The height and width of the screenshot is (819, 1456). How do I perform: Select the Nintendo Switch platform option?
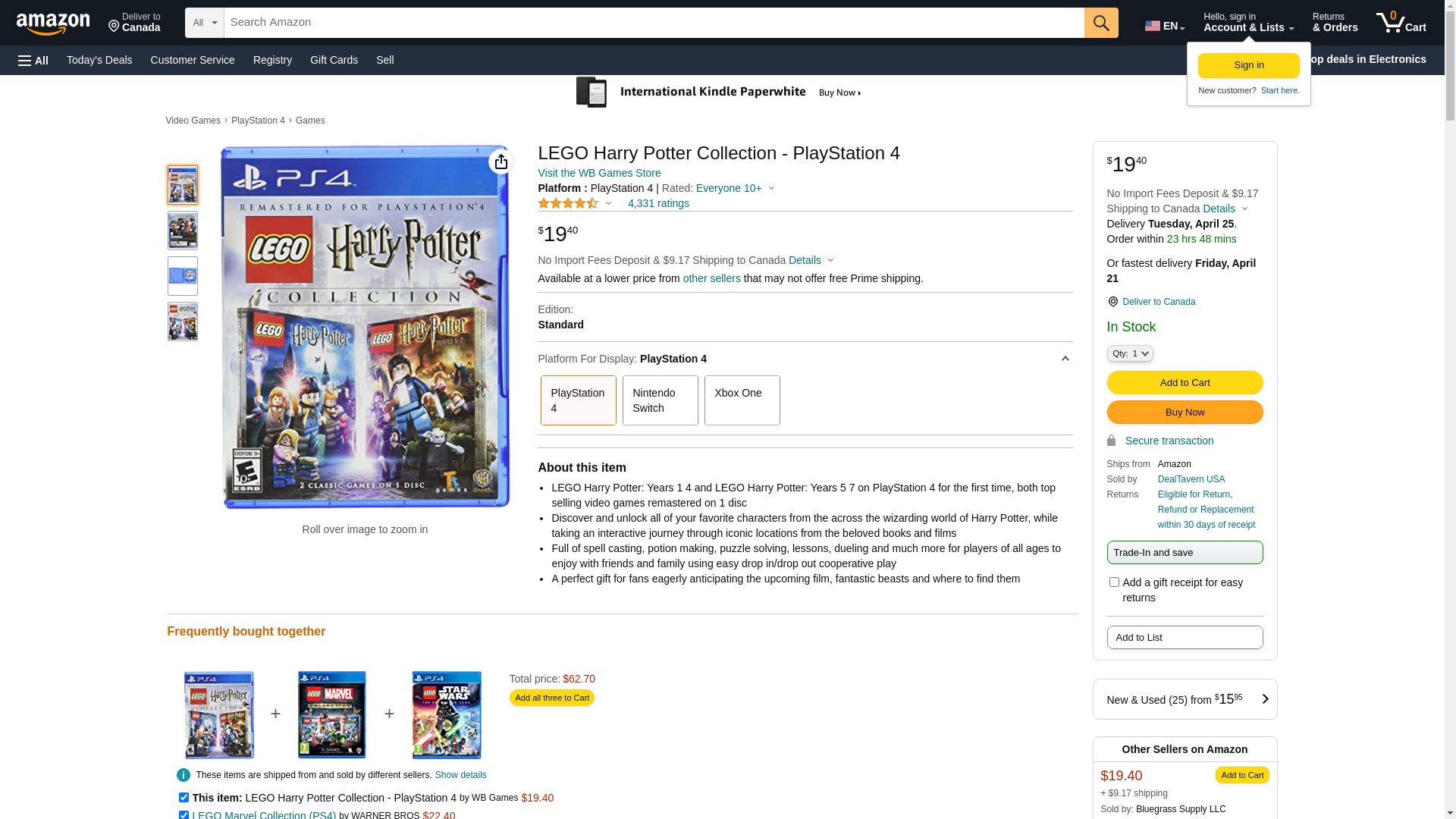pyautogui.click(x=660, y=400)
